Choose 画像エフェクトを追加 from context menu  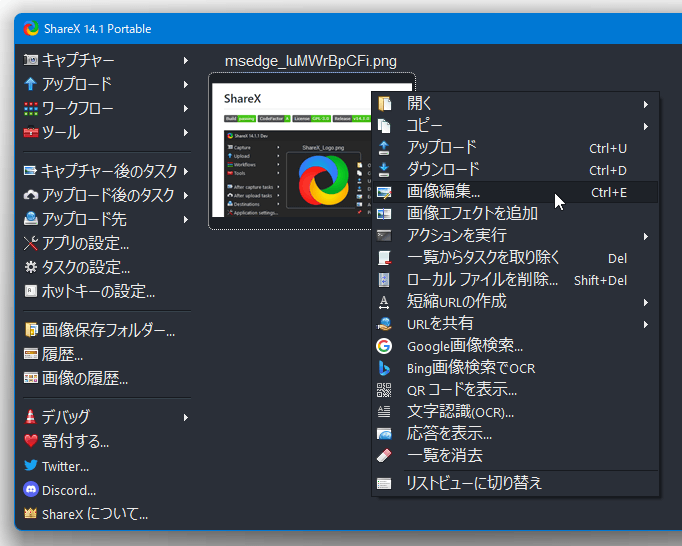[x=515, y=214]
